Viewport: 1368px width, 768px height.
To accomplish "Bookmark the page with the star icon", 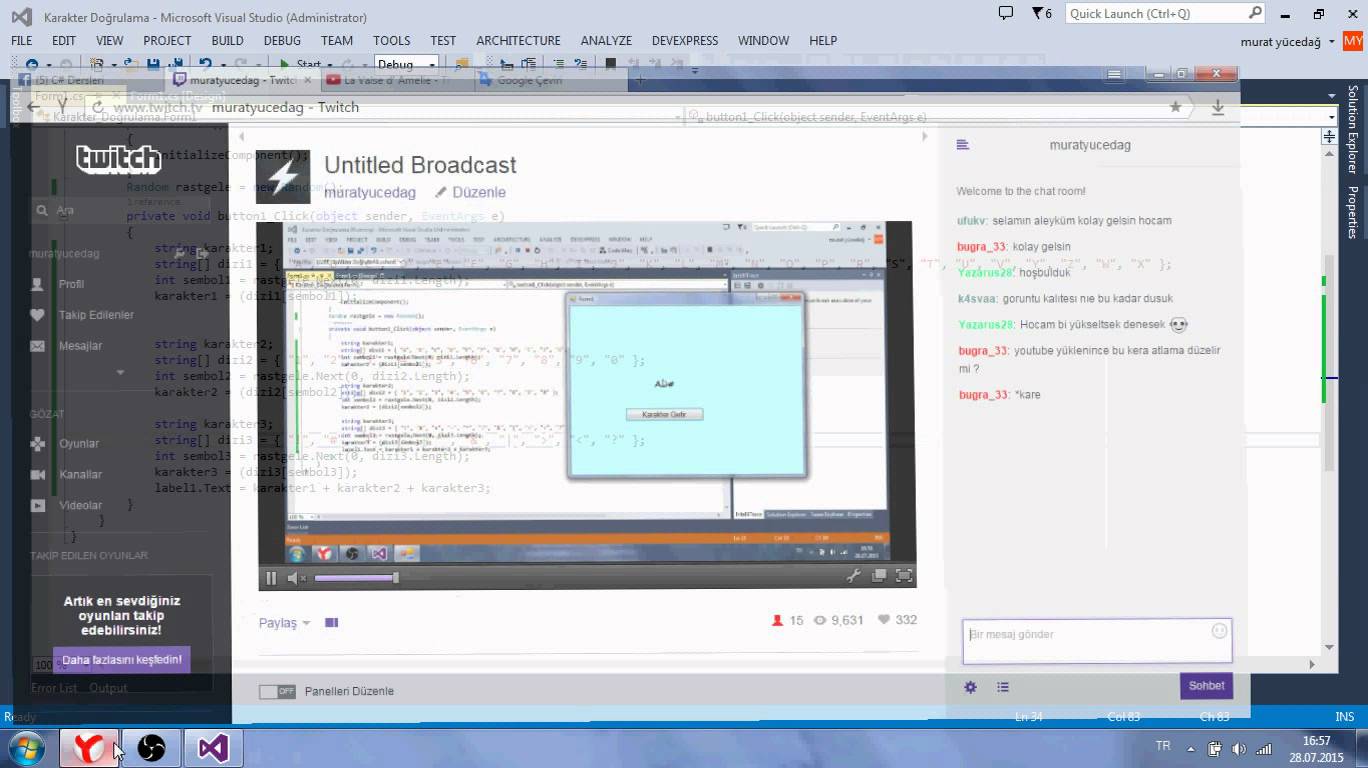I will [1175, 107].
